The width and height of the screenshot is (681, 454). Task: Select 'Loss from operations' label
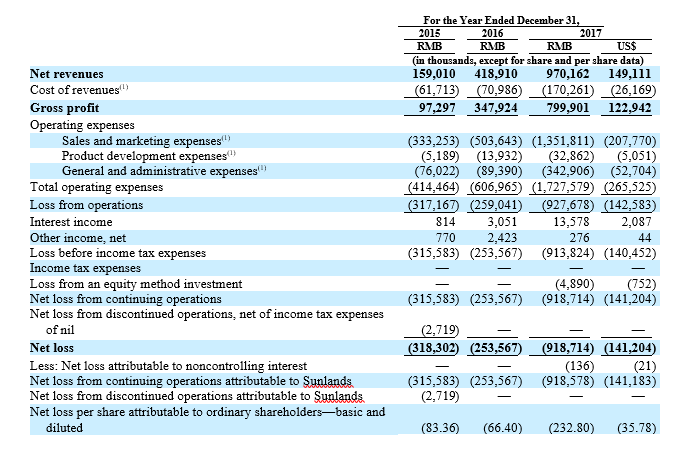tap(86, 205)
